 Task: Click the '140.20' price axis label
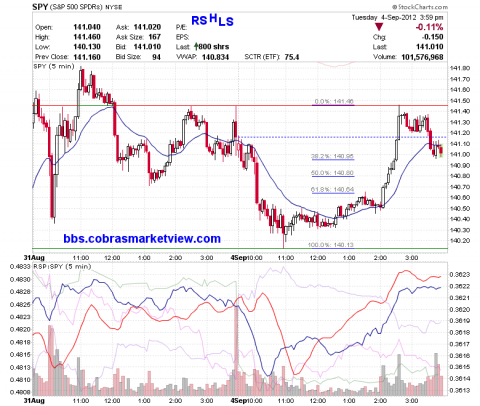(x=460, y=241)
